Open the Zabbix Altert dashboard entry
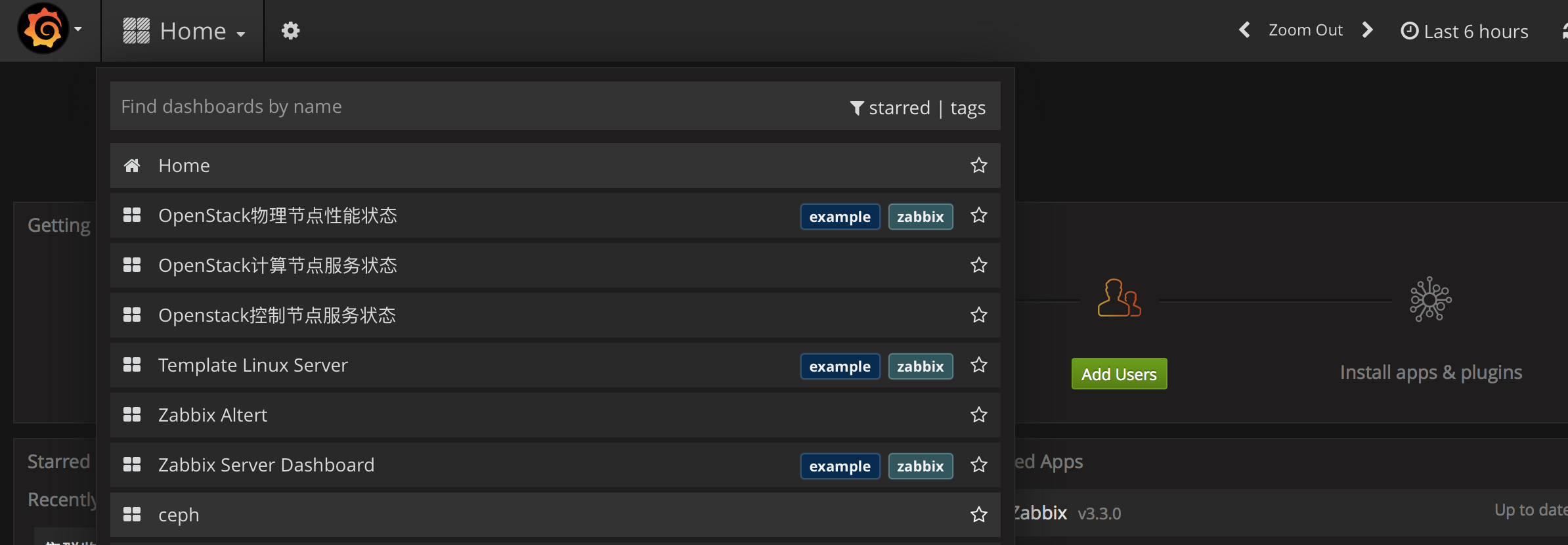This screenshot has width=1568, height=545. click(213, 415)
